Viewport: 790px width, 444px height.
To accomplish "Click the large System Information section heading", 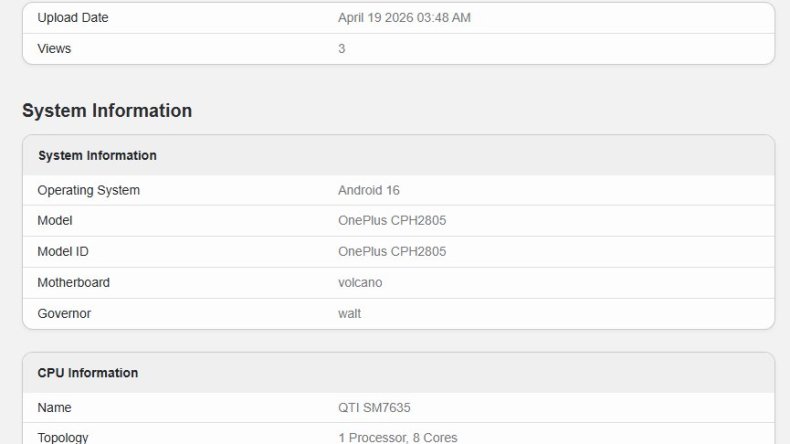I will pos(107,111).
